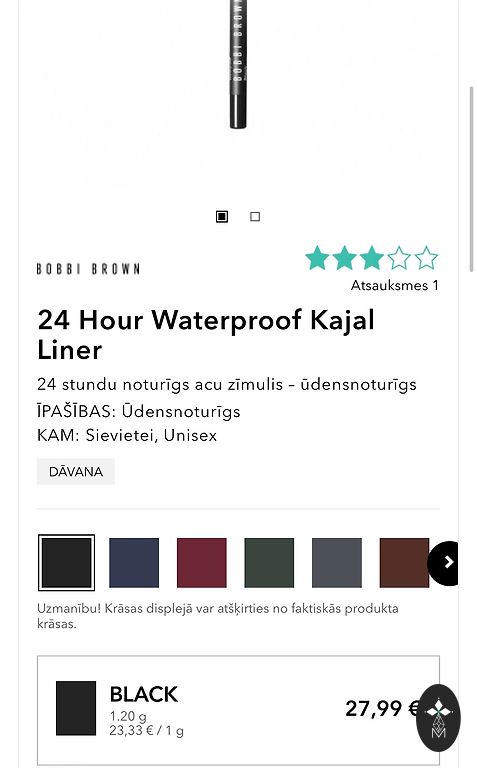The width and height of the screenshot is (477, 768).
Task: Click the next-arrow on the color swatch carousel
Action: coord(445,563)
